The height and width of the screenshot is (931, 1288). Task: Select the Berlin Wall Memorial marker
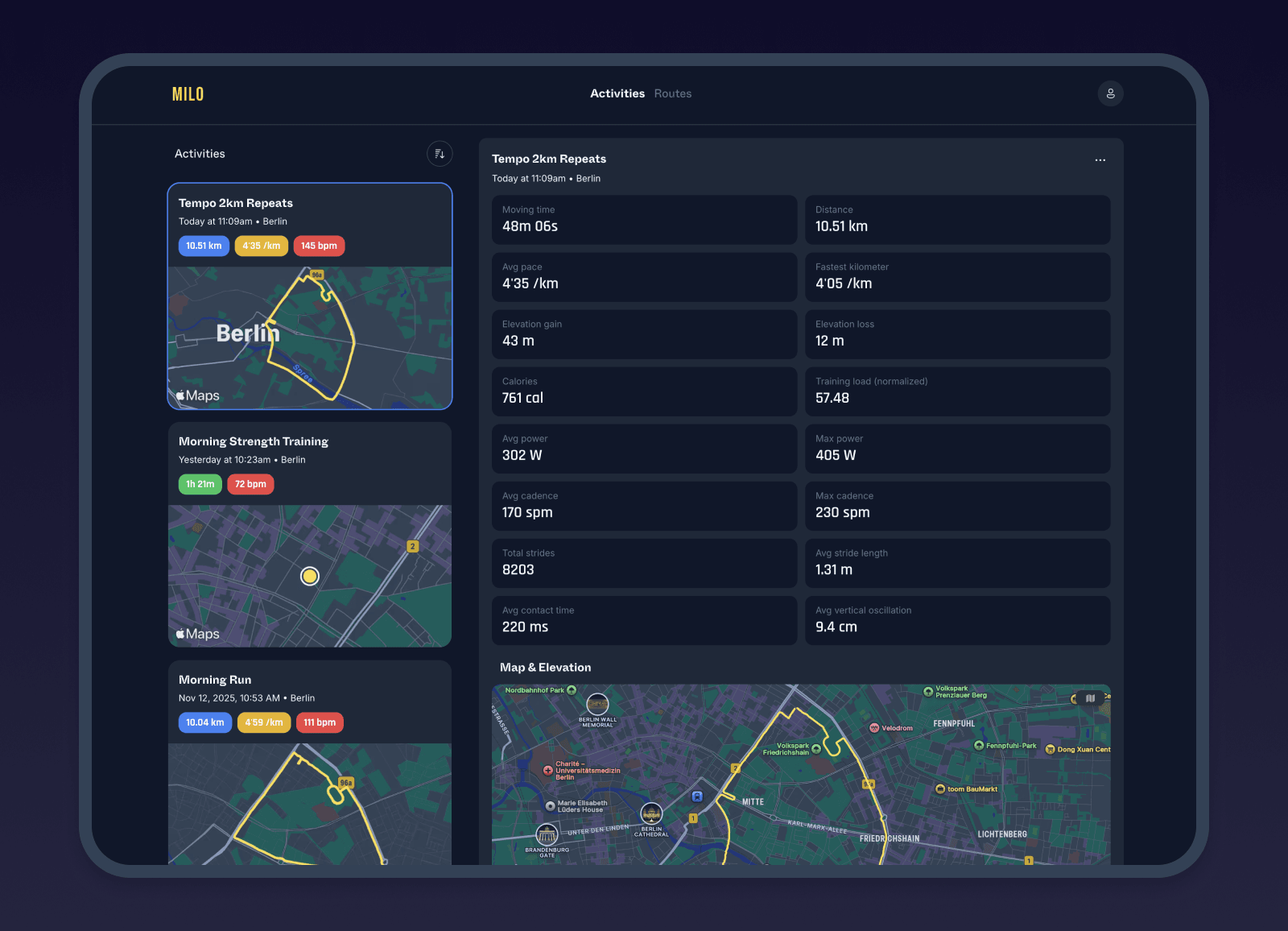[597, 704]
